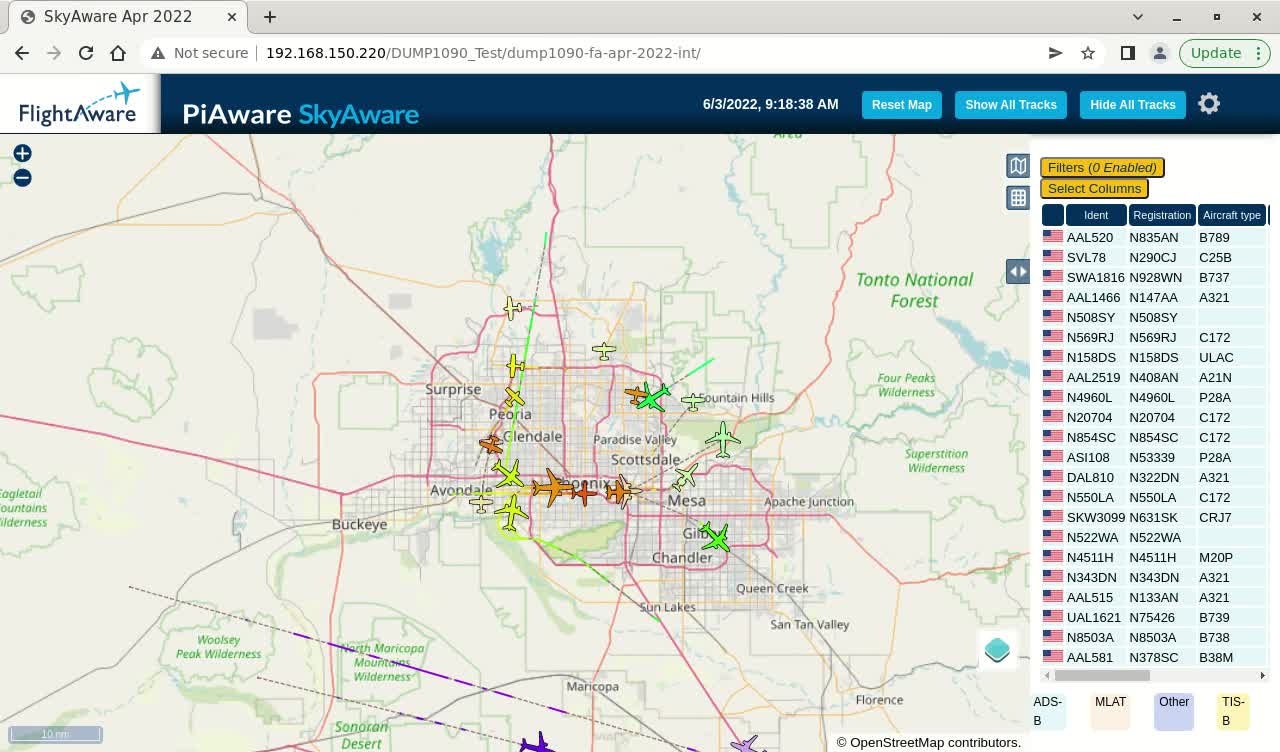The height and width of the screenshot is (752, 1280).
Task: Sort by flag column header
Action: pyautogui.click(x=1052, y=215)
